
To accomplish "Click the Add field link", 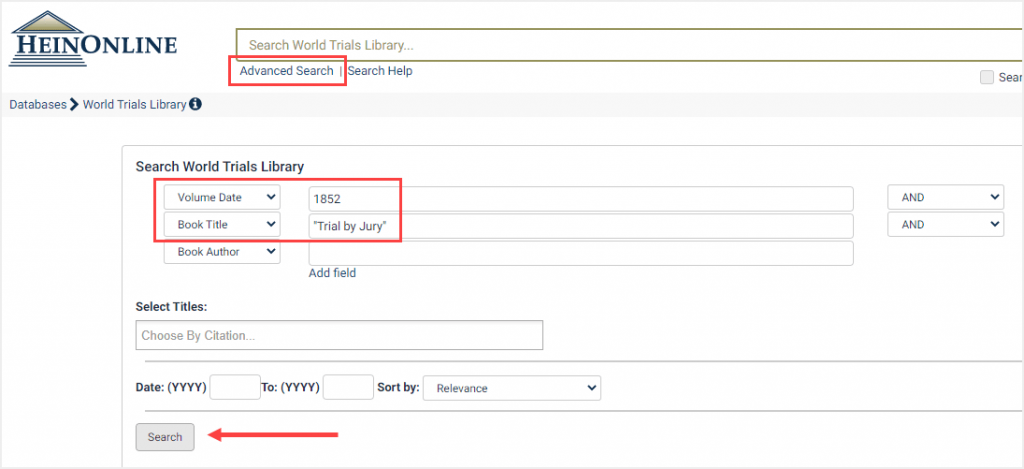I will [332, 273].
